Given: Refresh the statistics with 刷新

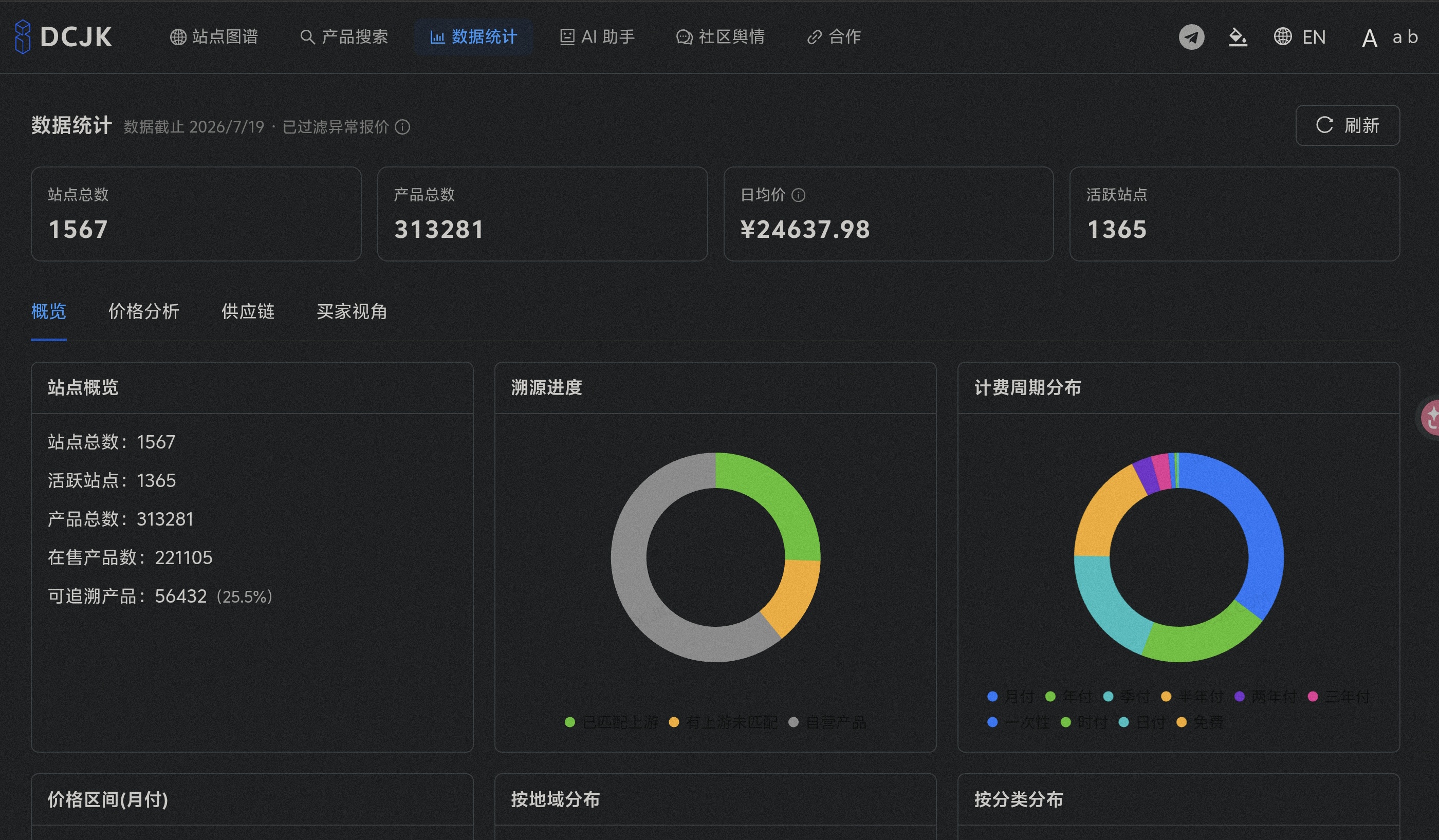Looking at the screenshot, I should pyautogui.click(x=1347, y=125).
